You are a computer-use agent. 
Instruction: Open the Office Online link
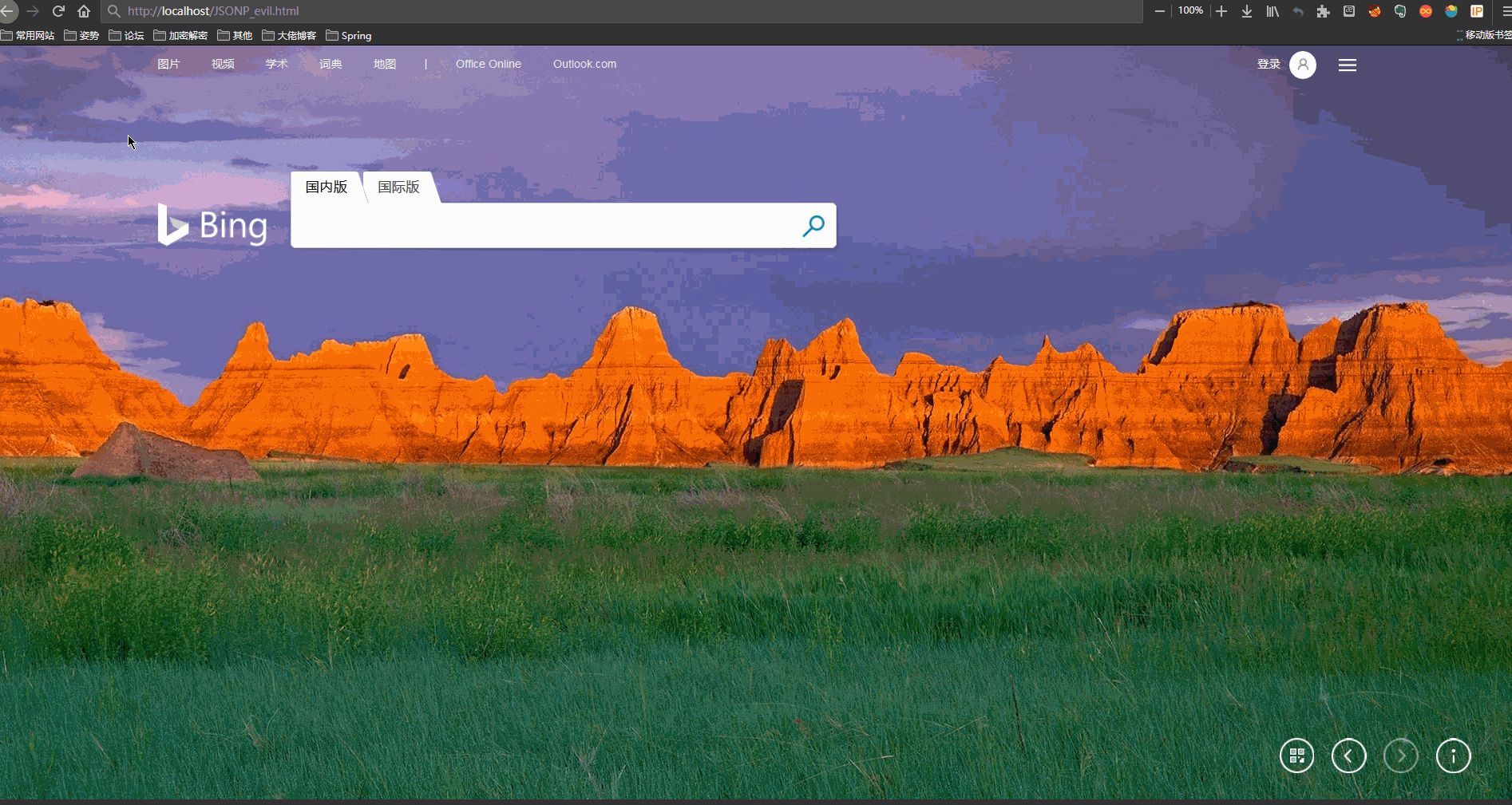pos(489,64)
